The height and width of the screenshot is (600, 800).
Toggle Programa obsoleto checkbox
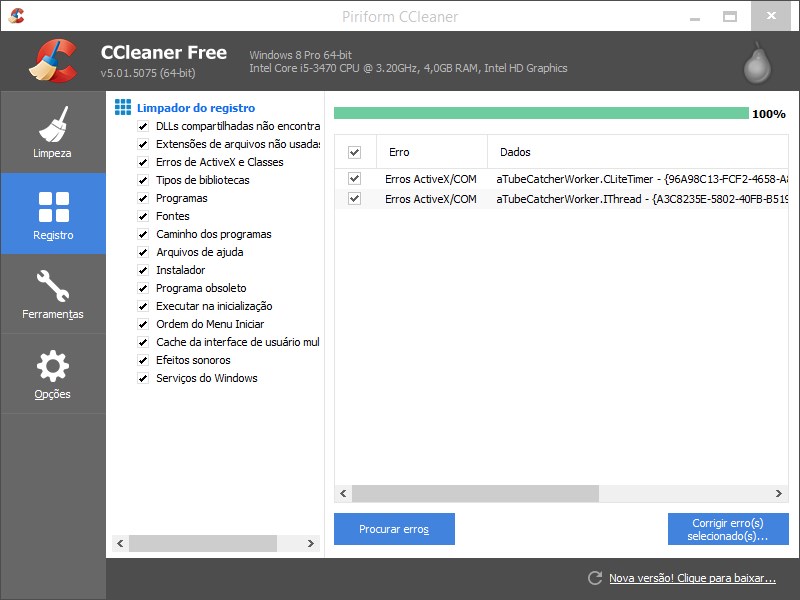(143, 288)
